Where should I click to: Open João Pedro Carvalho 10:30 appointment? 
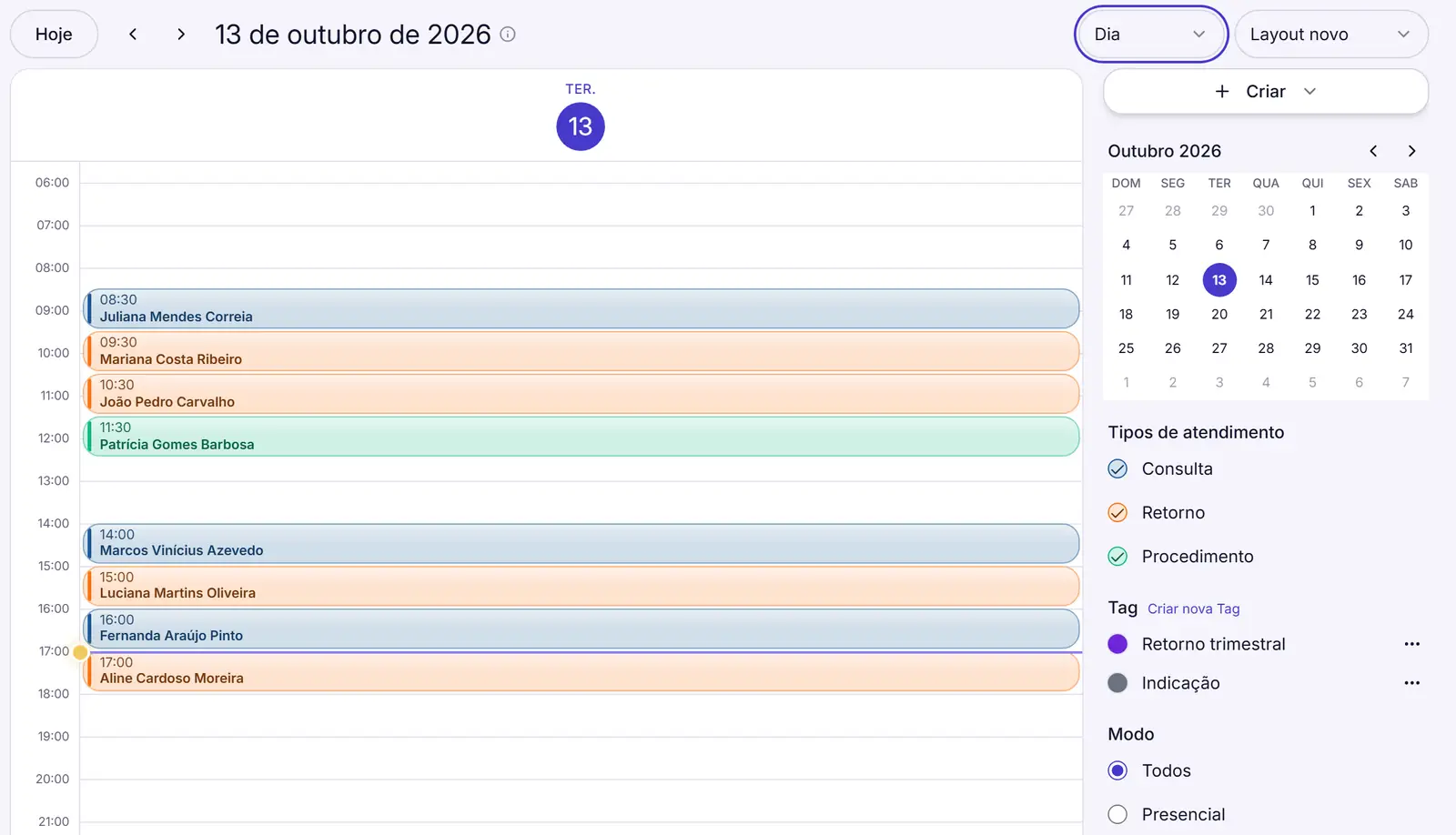581,394
